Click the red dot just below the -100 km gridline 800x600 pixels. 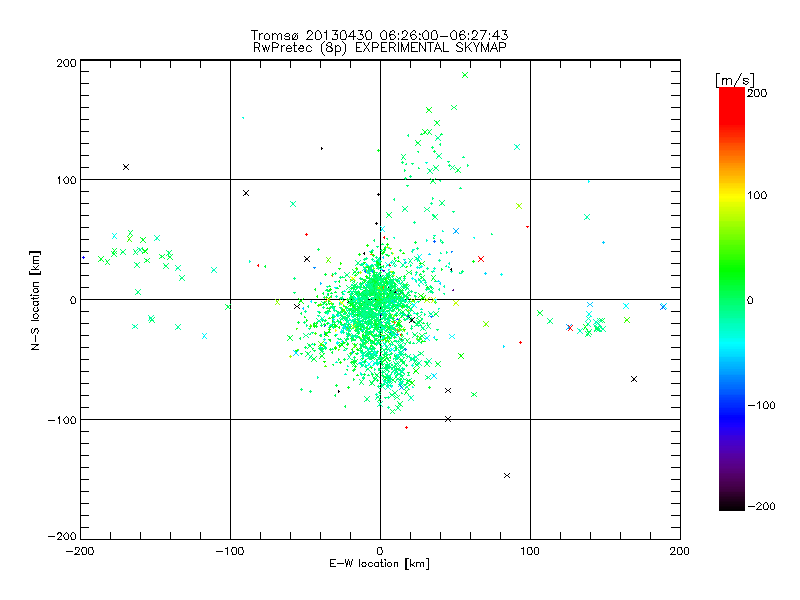point(406,428)
